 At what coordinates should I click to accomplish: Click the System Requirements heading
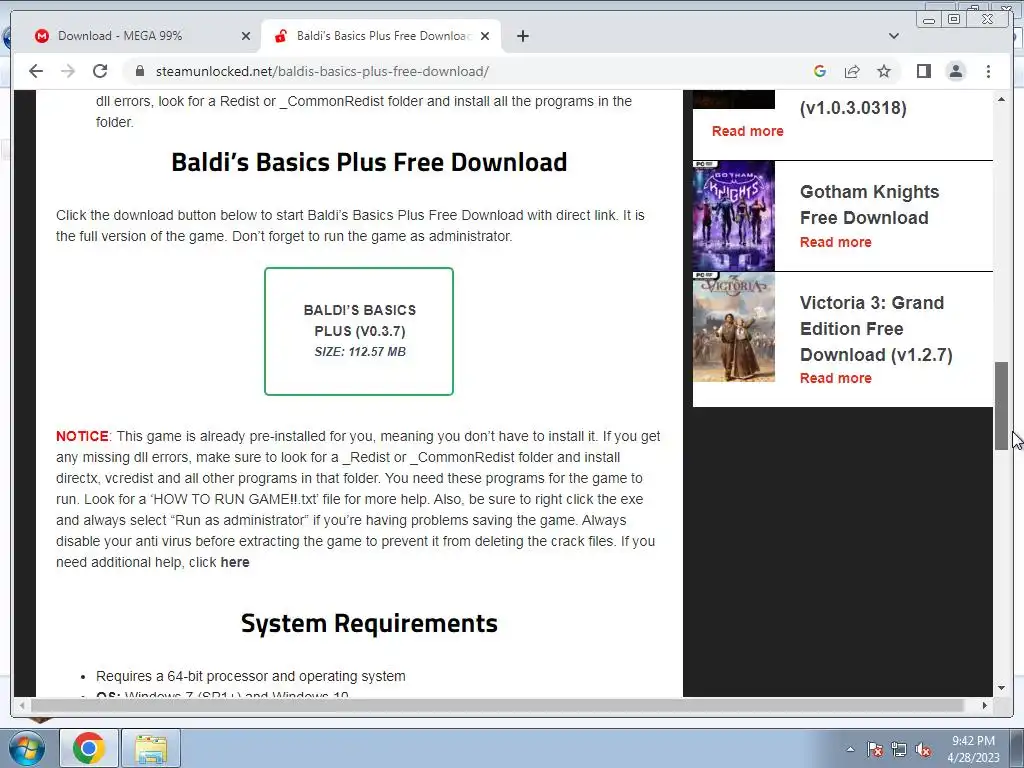pos(369,624)
